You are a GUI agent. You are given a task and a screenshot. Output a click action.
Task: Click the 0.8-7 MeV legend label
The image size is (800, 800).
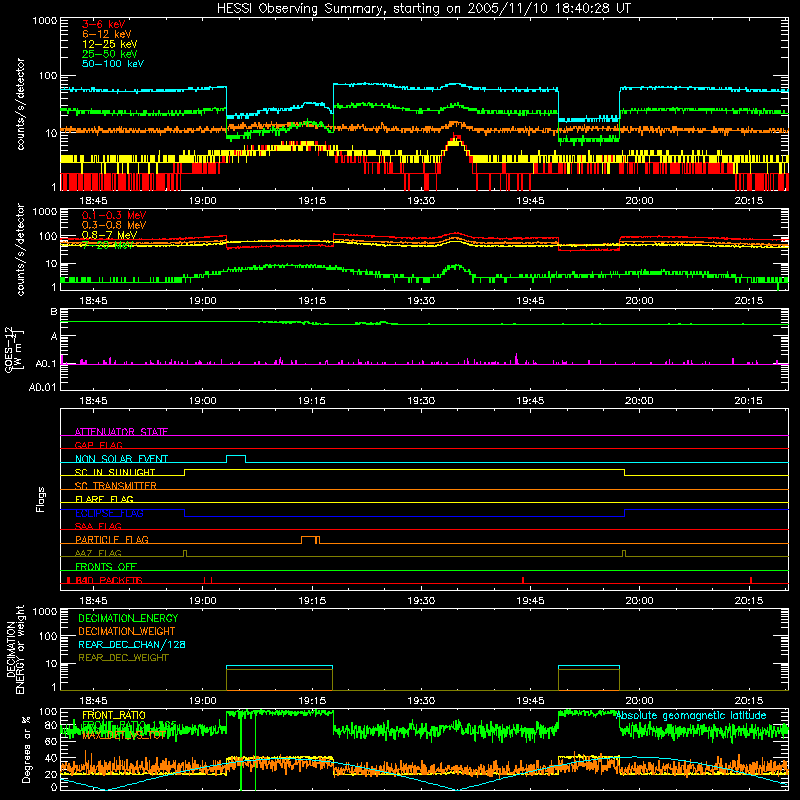pyautogui.click(x=109, y=235)
